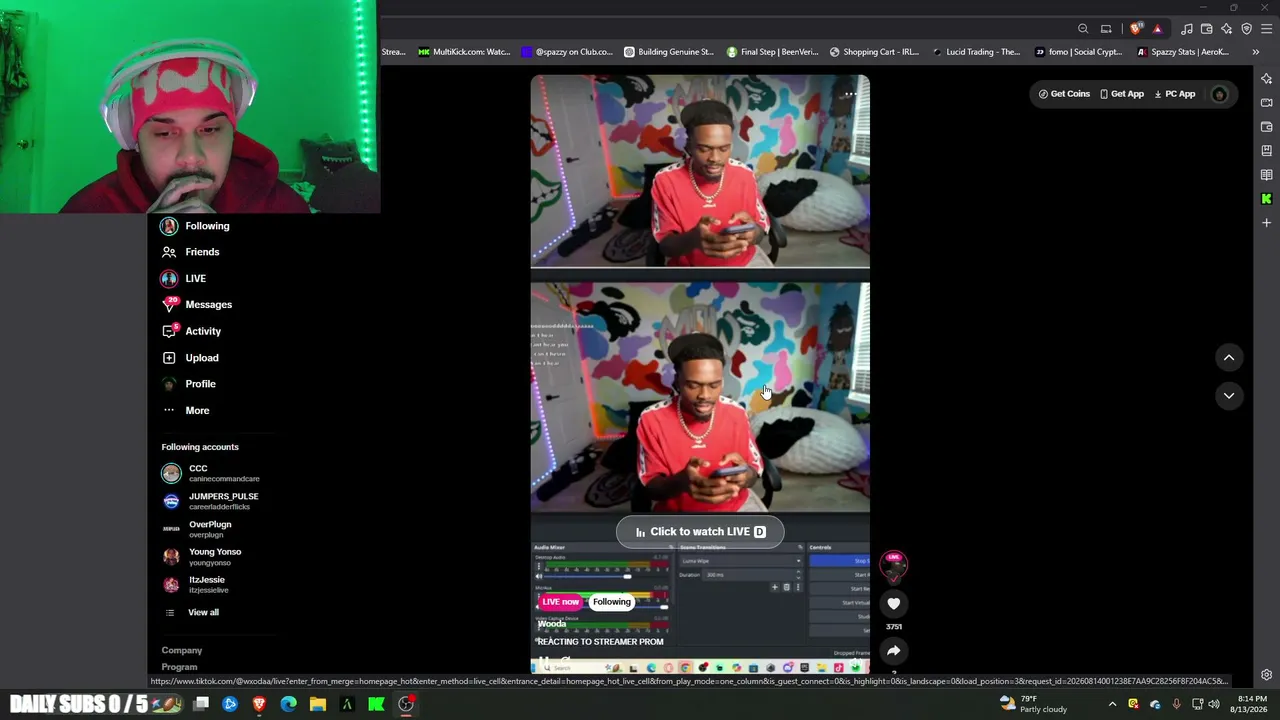Click the Get App button

(x=1121, y=94)
